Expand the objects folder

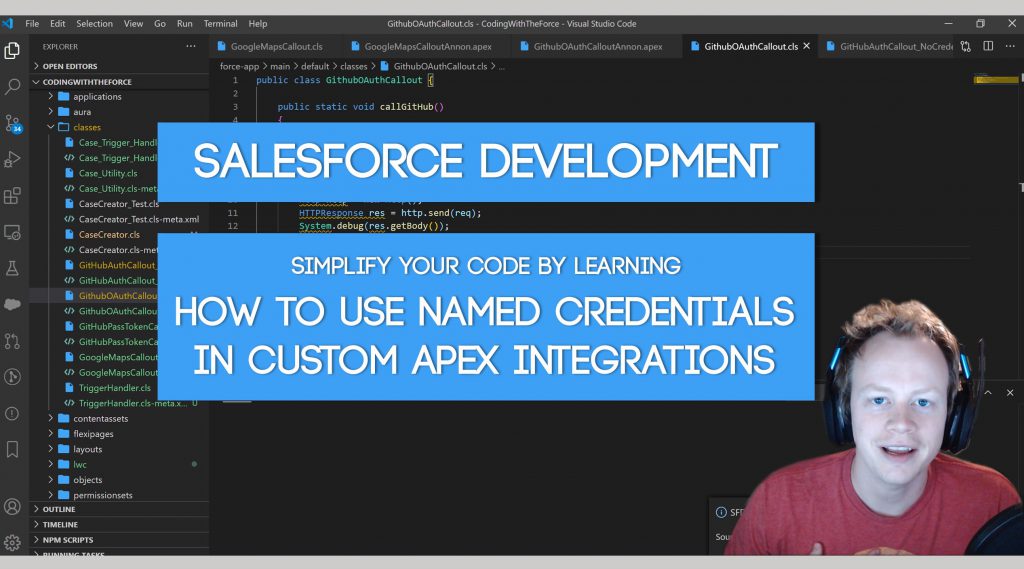coord(88,480)
